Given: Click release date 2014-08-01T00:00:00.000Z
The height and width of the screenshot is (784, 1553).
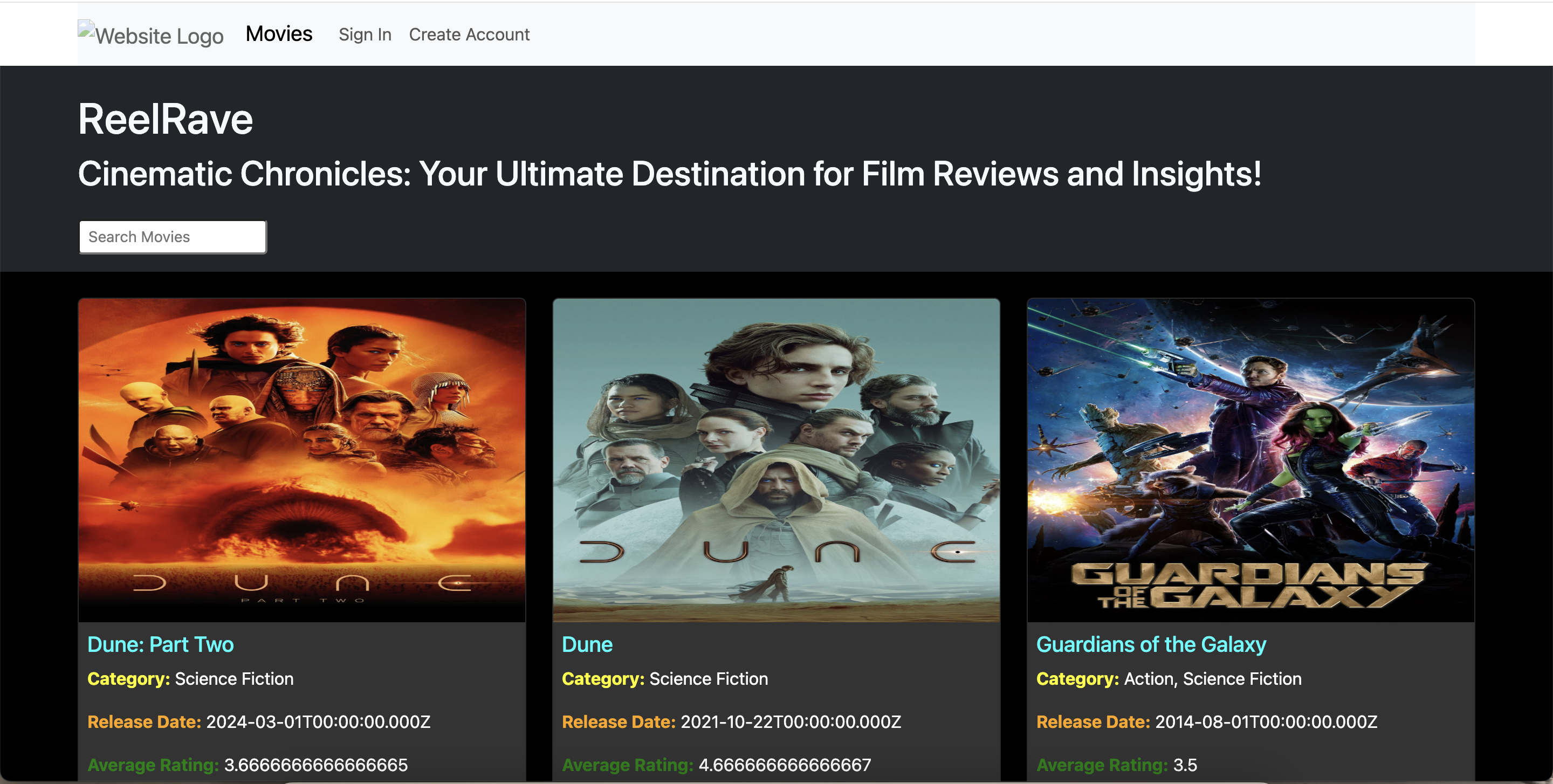Looking at the screenshot, I should tap(1266, 721).
